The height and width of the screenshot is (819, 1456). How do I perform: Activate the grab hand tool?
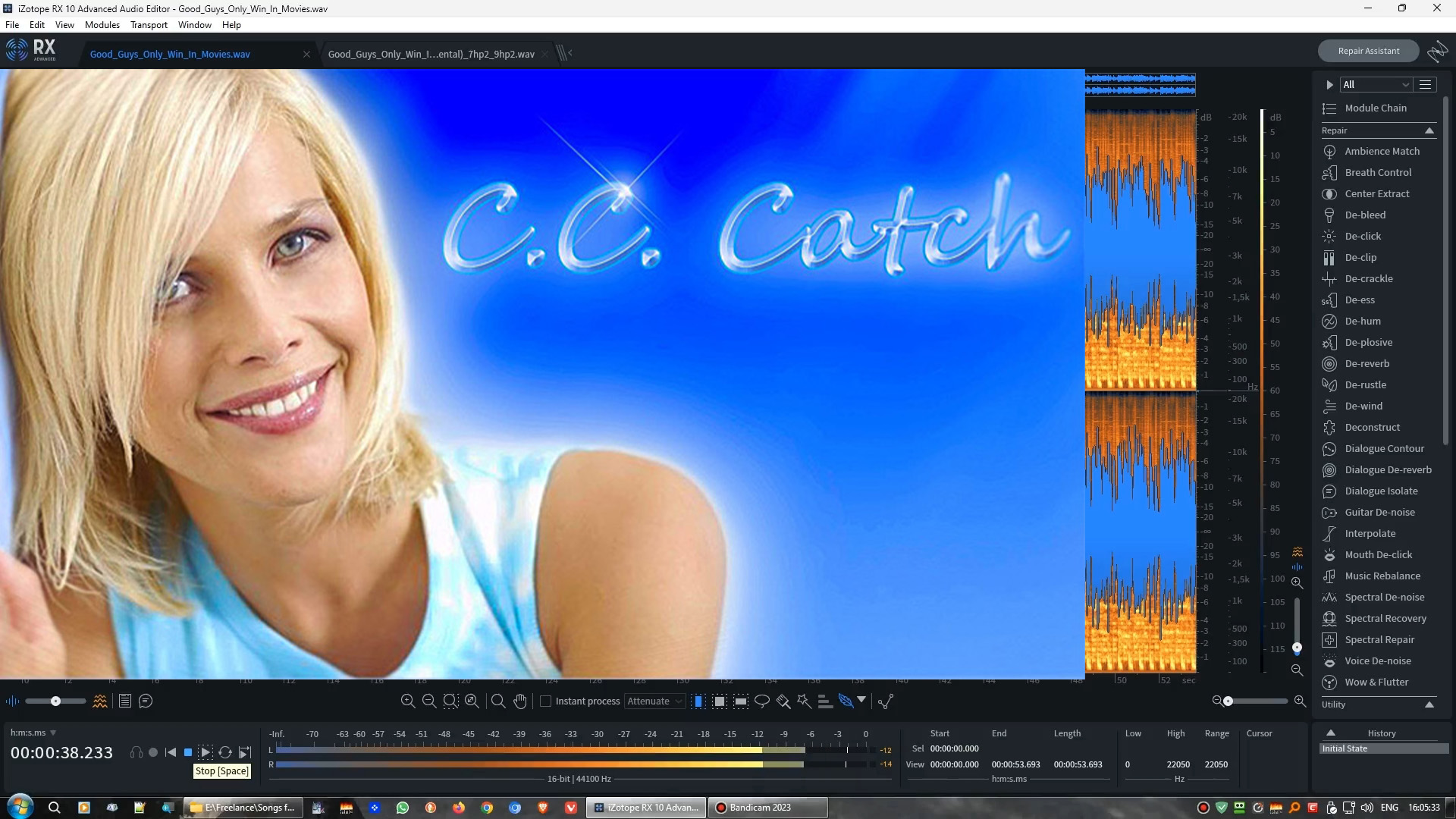pyautogui.click(x=520, y=701)
